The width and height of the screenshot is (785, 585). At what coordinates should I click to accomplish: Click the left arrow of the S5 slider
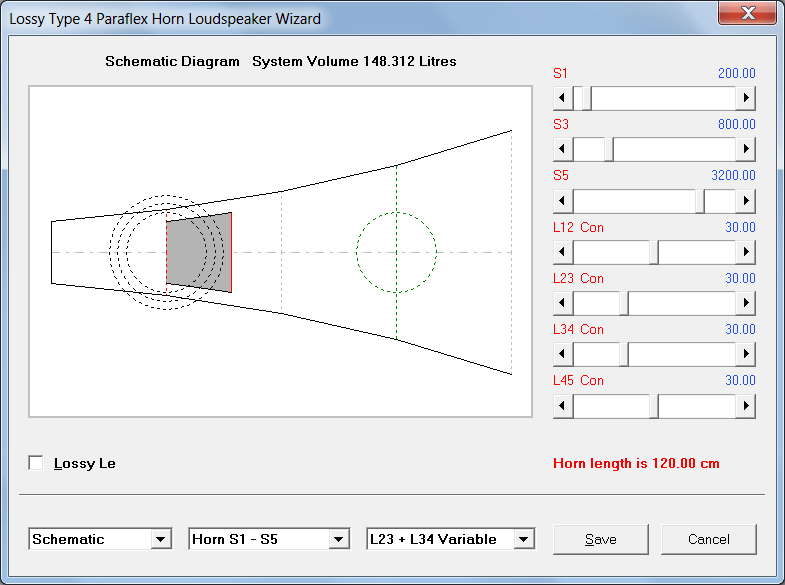[563, 201]
